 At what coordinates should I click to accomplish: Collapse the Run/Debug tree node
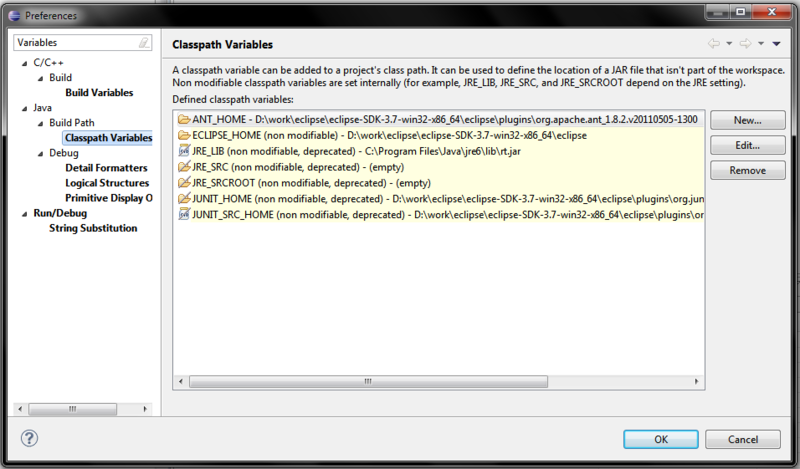tap(24, 214)
